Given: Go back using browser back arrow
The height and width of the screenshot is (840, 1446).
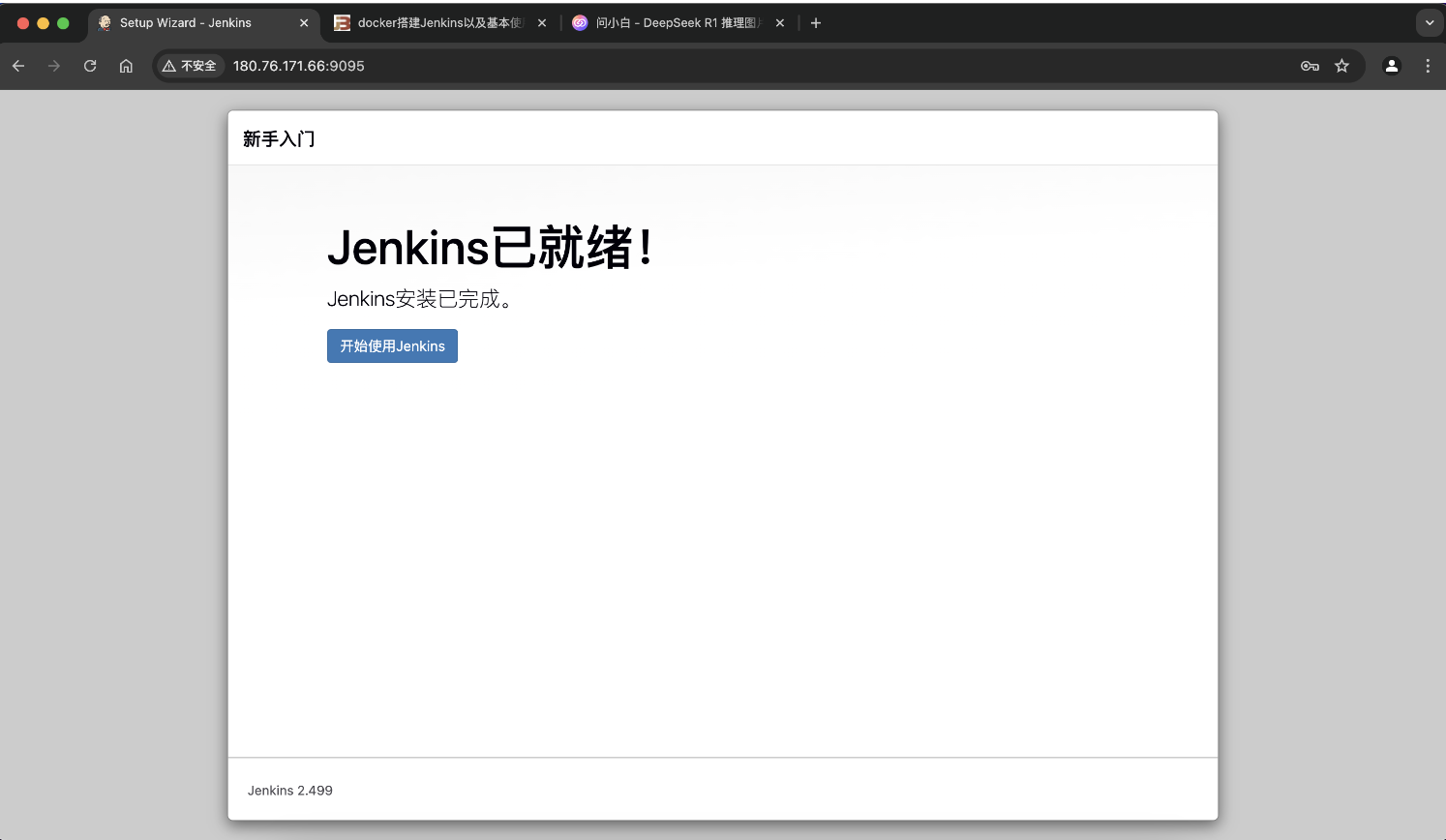Looking at the screenshot, I should pyautogui.click(x=18, y=66).
